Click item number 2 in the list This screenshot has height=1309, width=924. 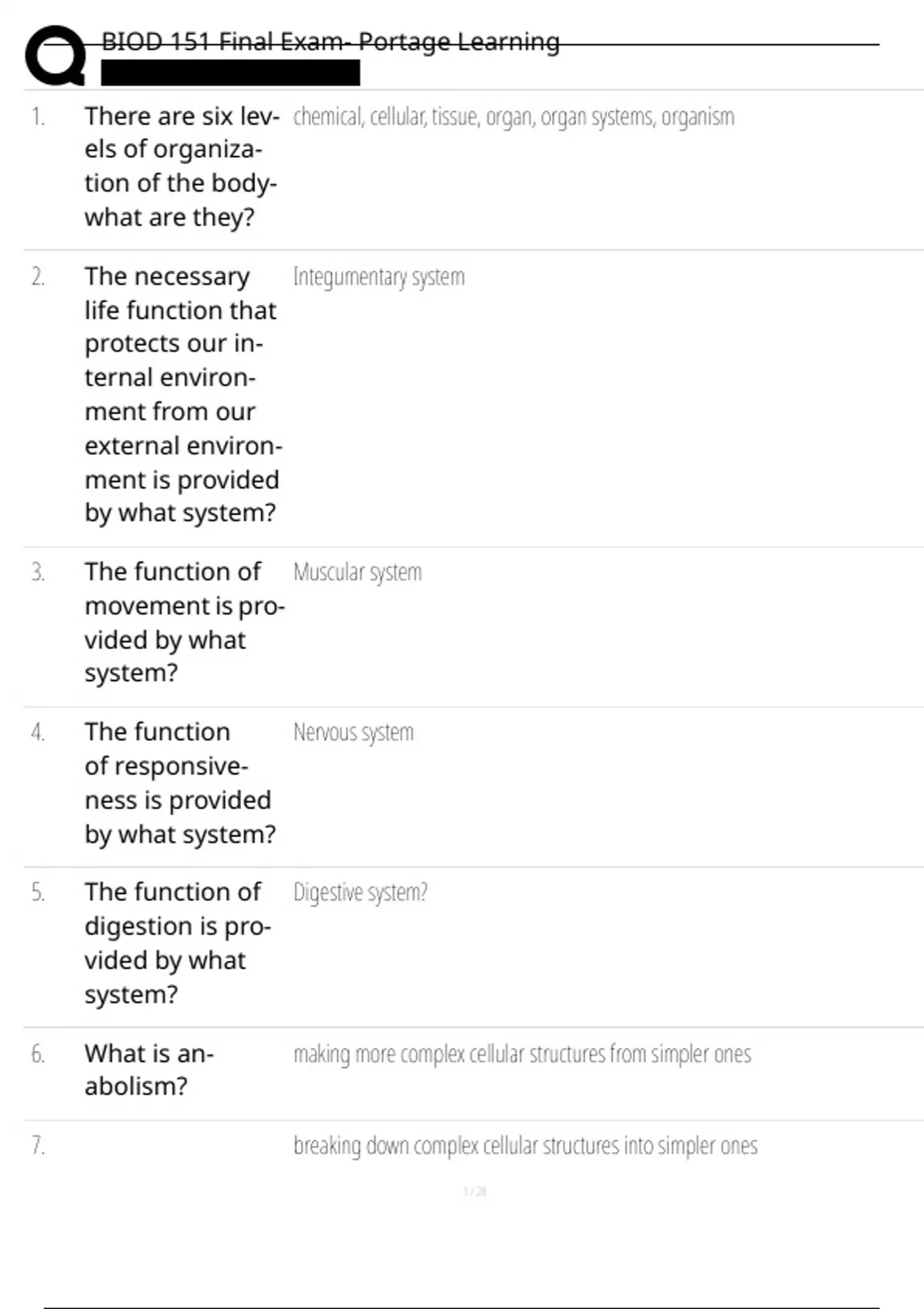pyautogui.click(x=38, y=277)
